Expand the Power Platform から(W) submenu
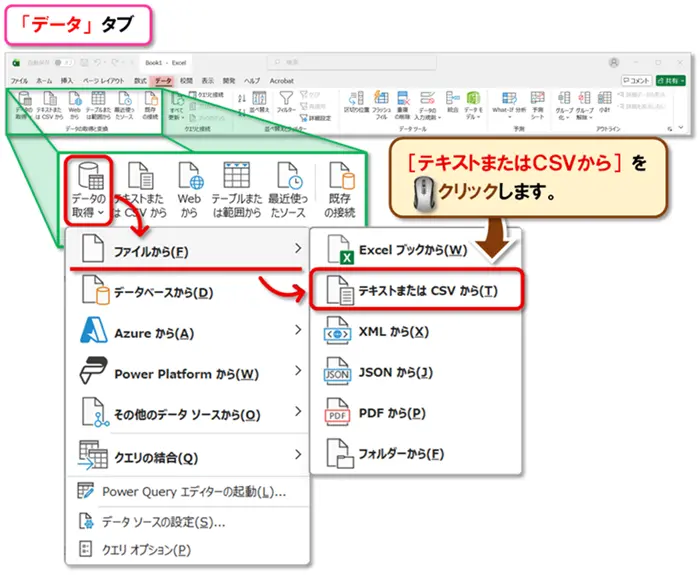700x575 pixels. point(188,373)
